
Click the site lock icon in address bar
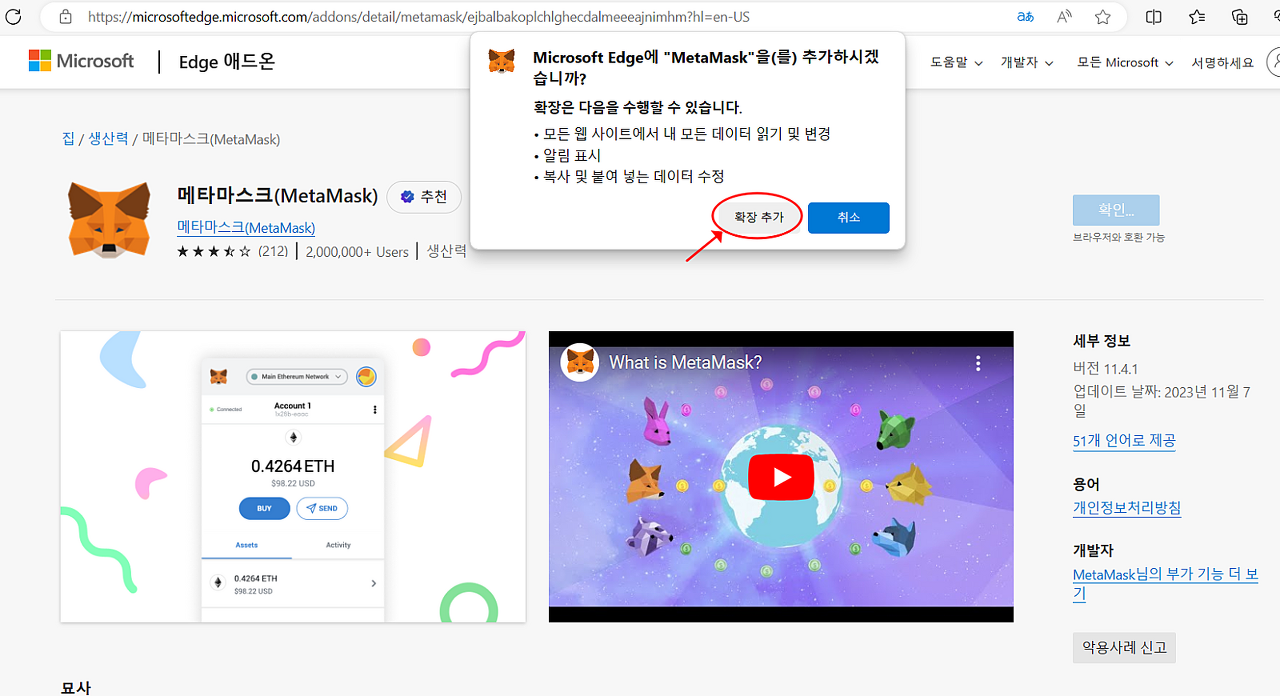point(65,17)
